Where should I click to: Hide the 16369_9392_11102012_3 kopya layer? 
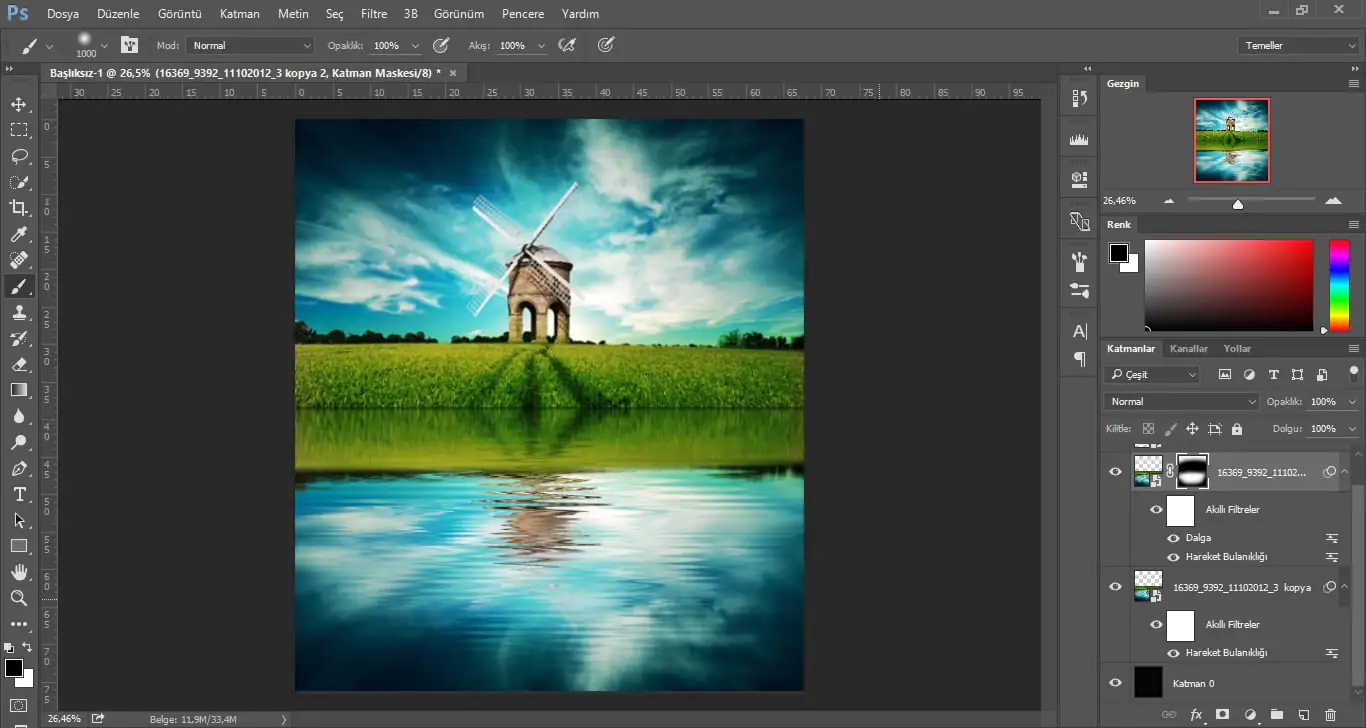(1116, 587)
